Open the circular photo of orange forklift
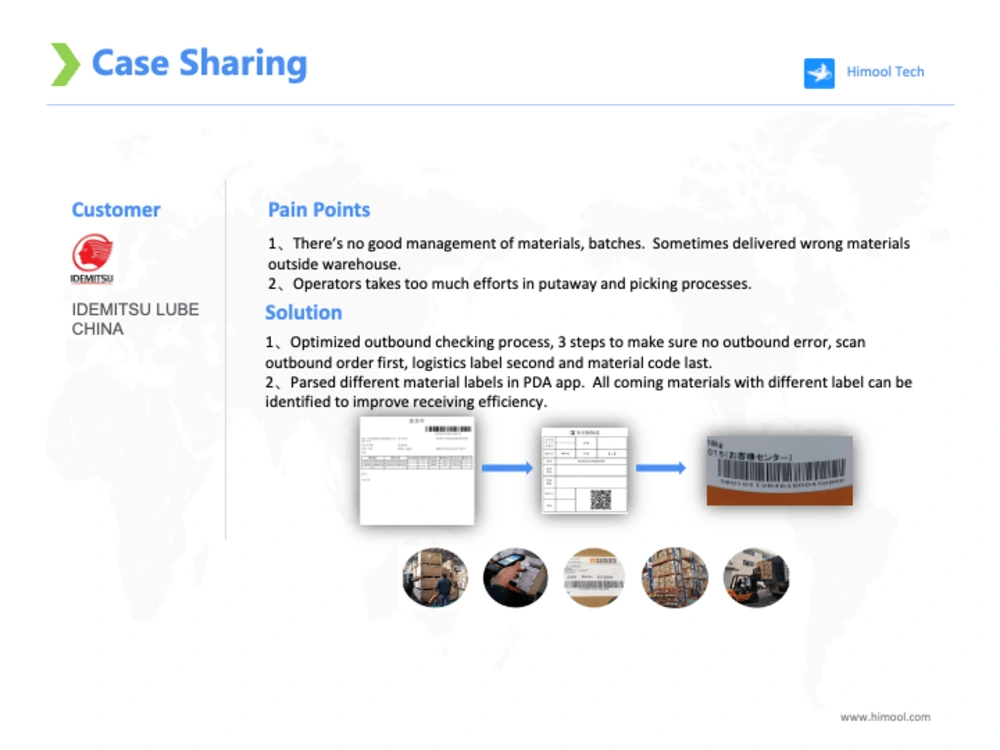The height and width of the screenshot is (750, 1000). 756,577
